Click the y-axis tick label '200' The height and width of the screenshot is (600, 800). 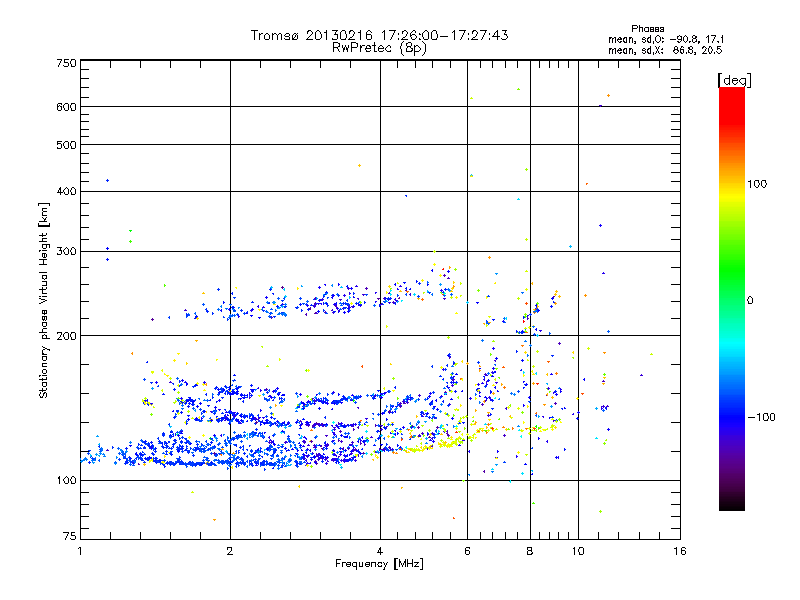click(66, 336)
